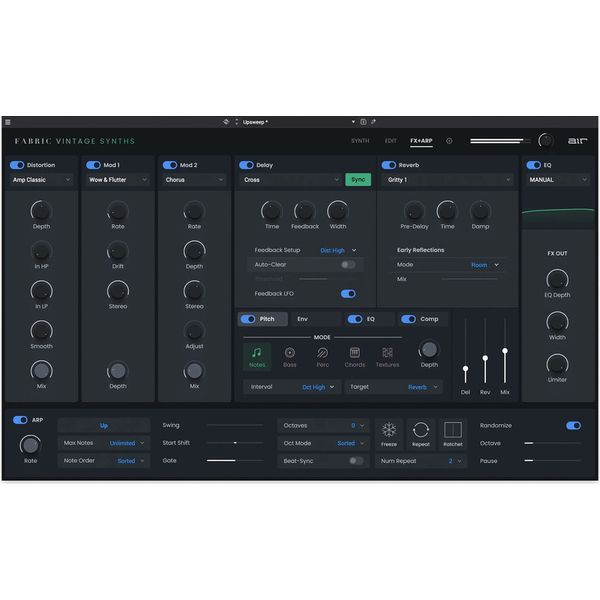Enable the Beat-Sync switch
Screen dimensions: 600x600
pos(356,461)
